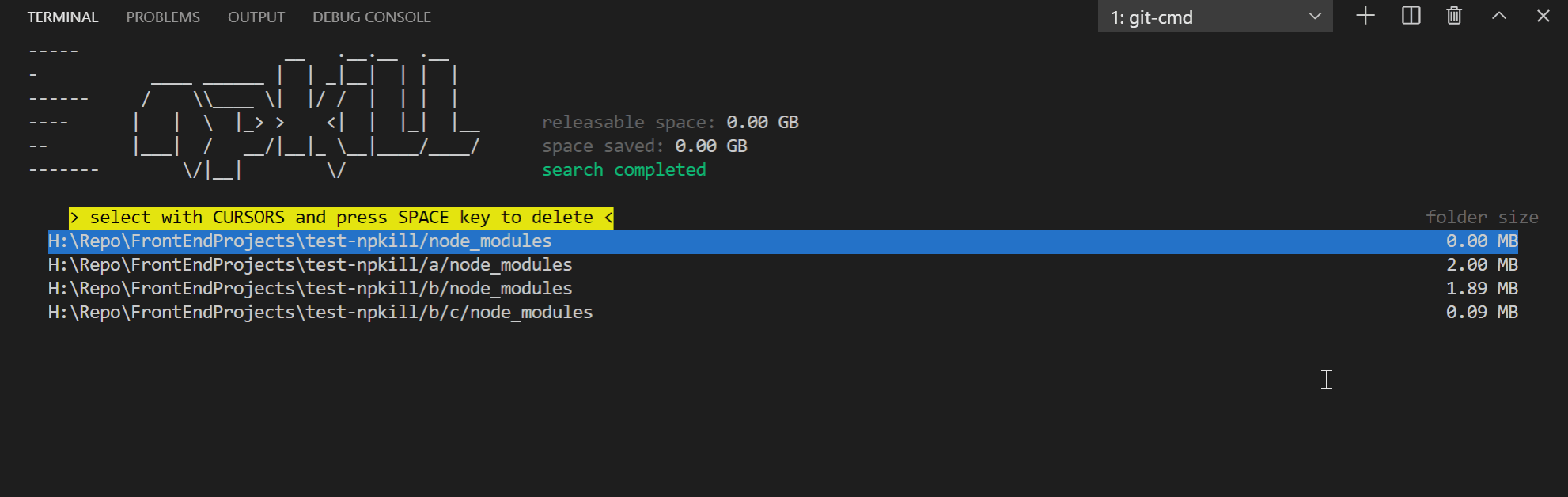Click the yellow 'press SPACE key to delete' banner

click(340, 217)
